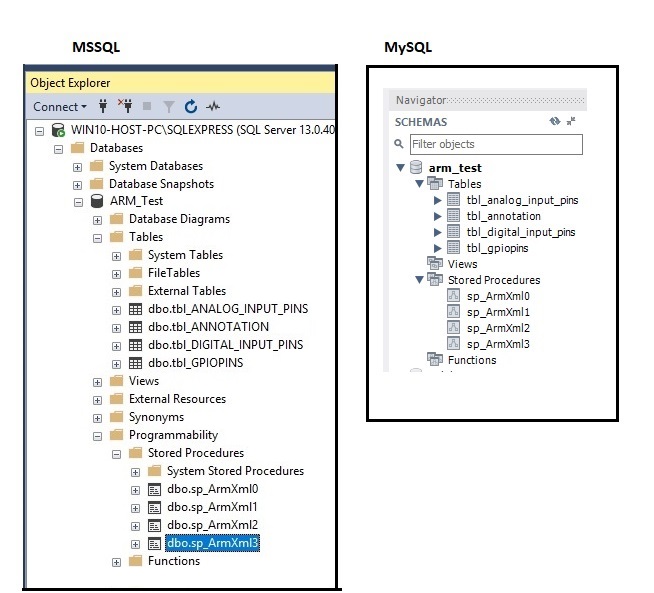Collapse MySQL Stored Procedures node
This screenshot has height=593, width=654.
click(420, 280)
